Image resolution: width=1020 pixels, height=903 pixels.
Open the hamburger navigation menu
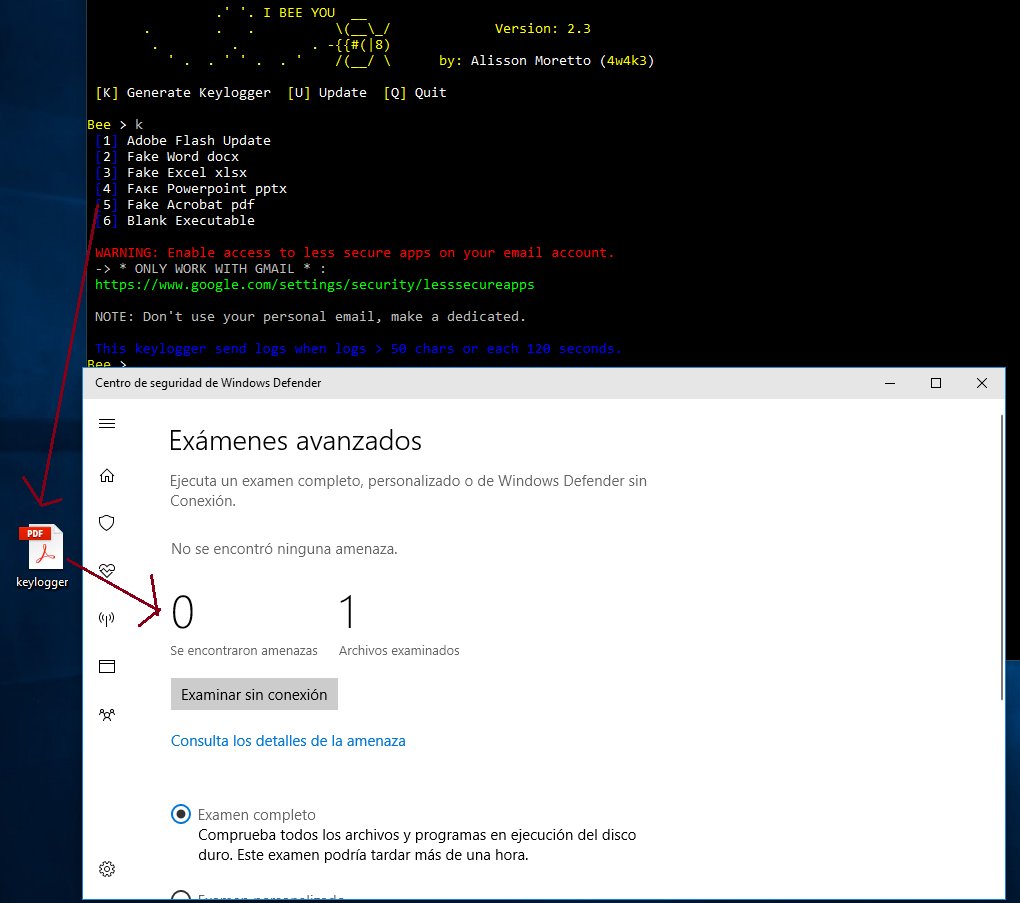107,424
